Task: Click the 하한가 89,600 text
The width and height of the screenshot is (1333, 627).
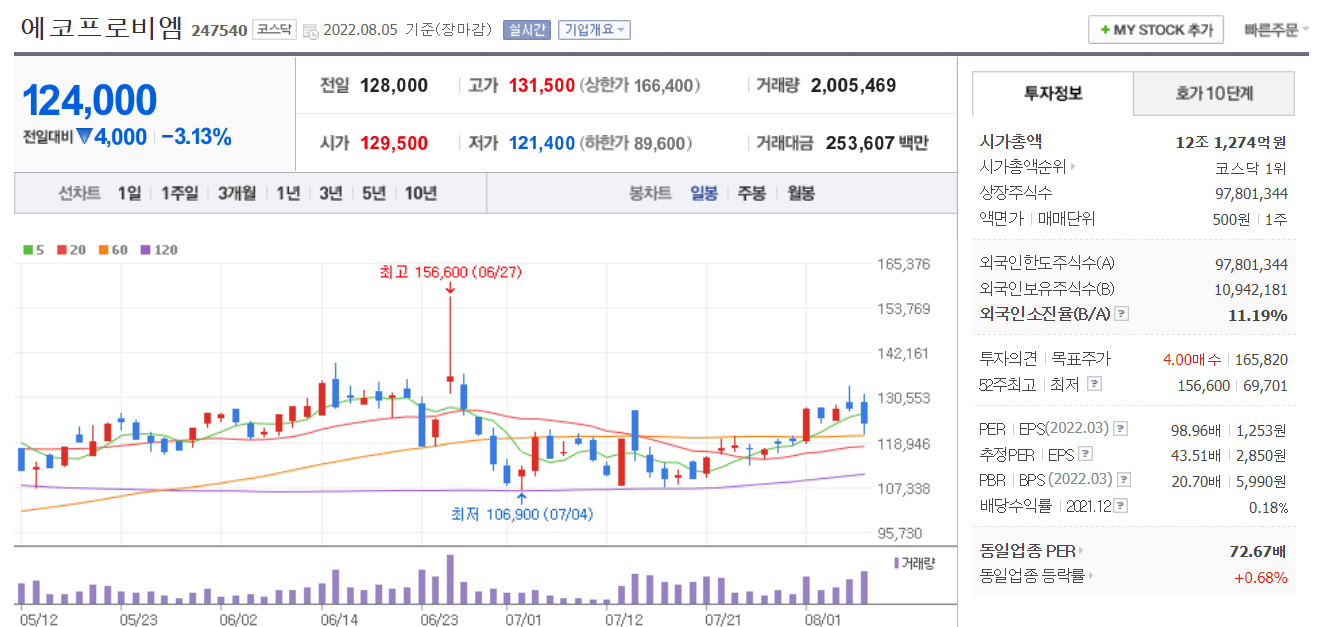Action: pos(636,144)
